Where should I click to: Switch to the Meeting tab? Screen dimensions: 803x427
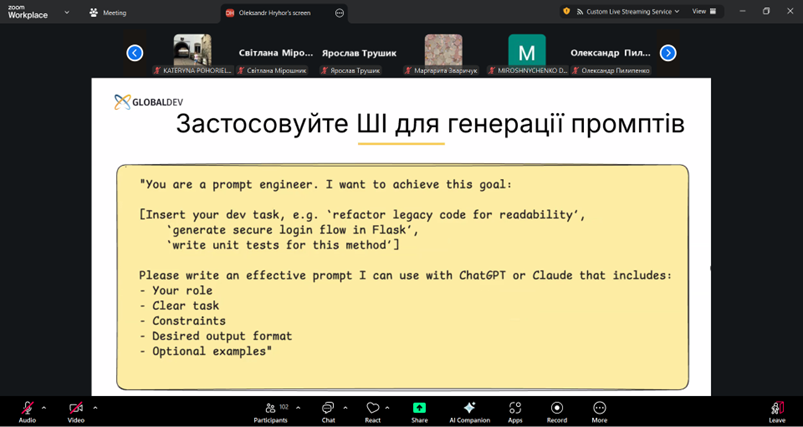[108, 13]
